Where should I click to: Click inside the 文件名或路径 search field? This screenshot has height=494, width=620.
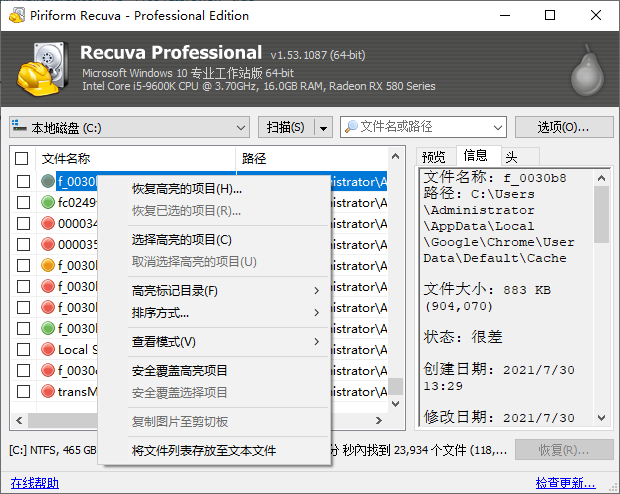423,127
